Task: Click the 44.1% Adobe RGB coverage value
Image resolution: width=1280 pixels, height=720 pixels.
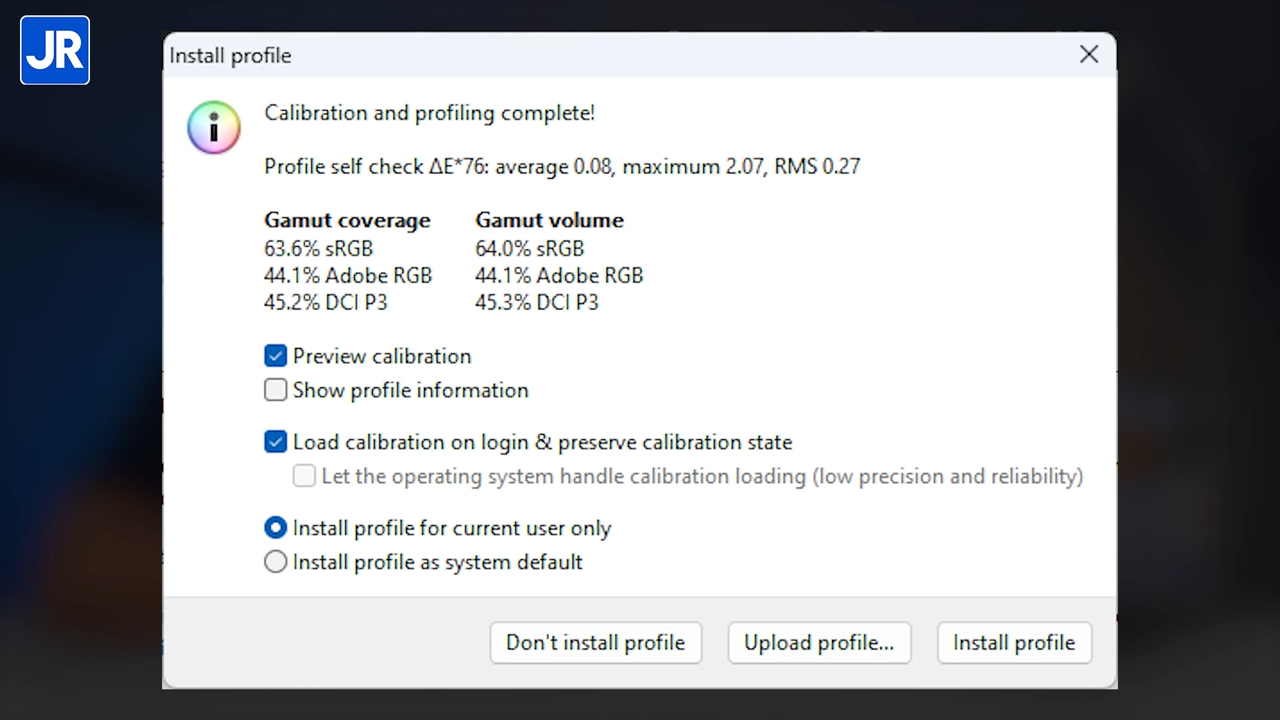Action: pos(348,275)
